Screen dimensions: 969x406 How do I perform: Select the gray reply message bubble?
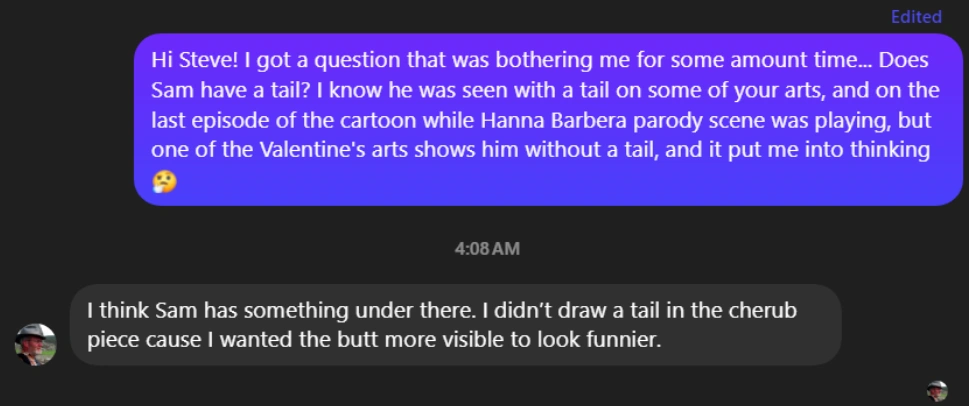pyautogui.click(x=455, y=324)
